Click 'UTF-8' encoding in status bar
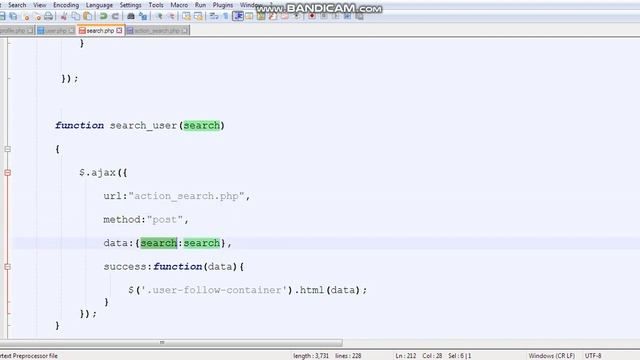Viewport: 640px width, 360px height. click(593, 356)
